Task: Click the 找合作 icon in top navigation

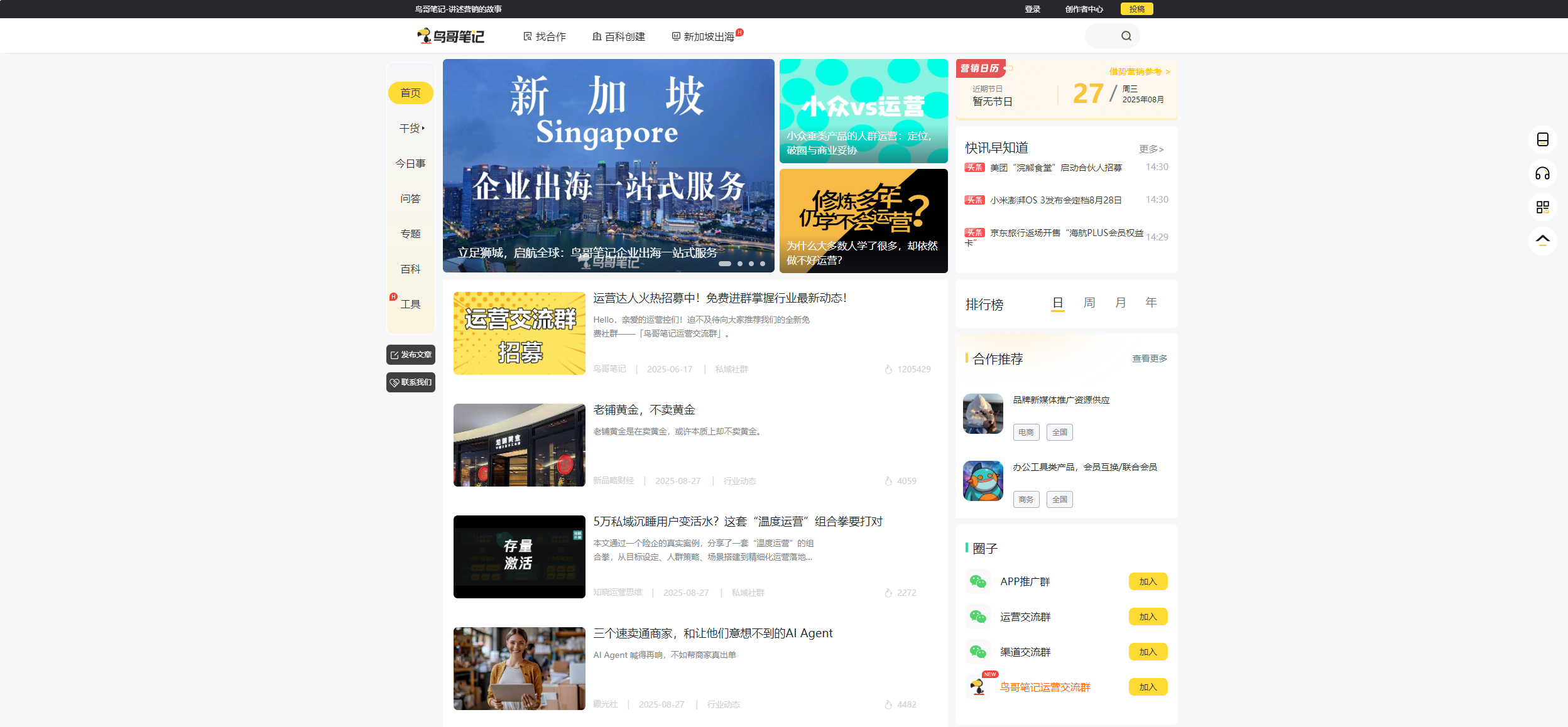Action: (527, 36)
